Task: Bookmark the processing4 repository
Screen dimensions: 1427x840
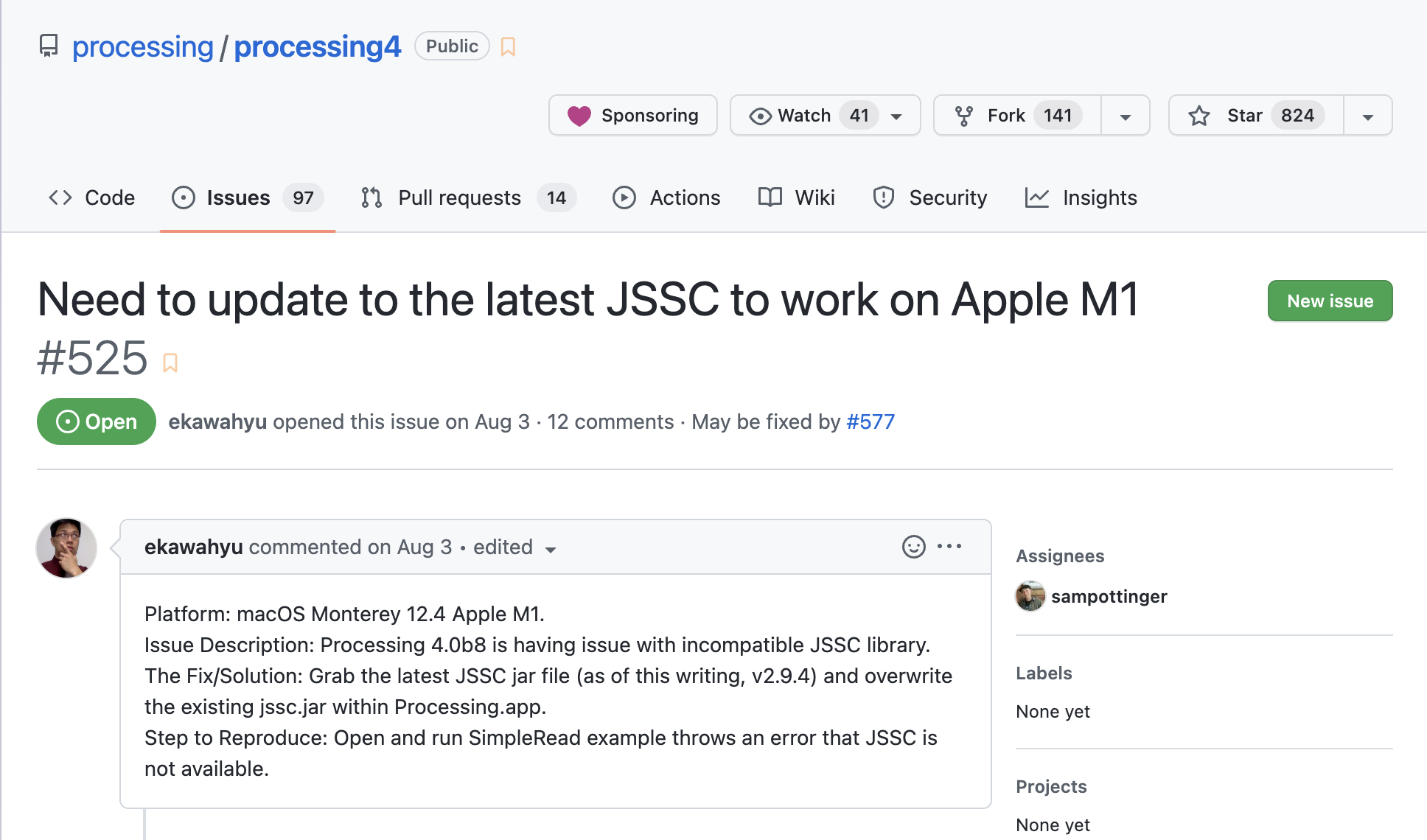Action: 507,46
